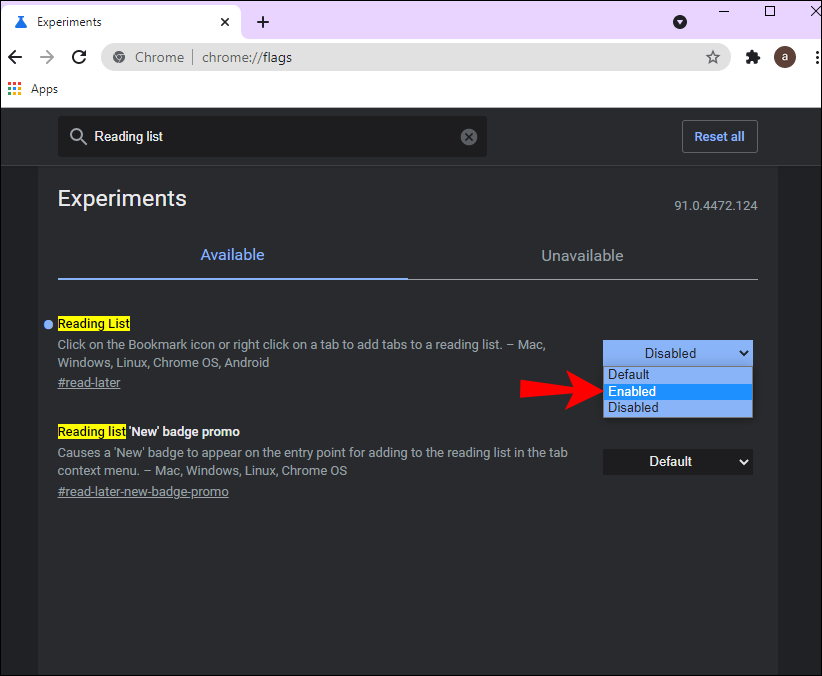Choose Disabled option in the dropdown list
This screenshot has width=822, height=676.
(678, 408)
